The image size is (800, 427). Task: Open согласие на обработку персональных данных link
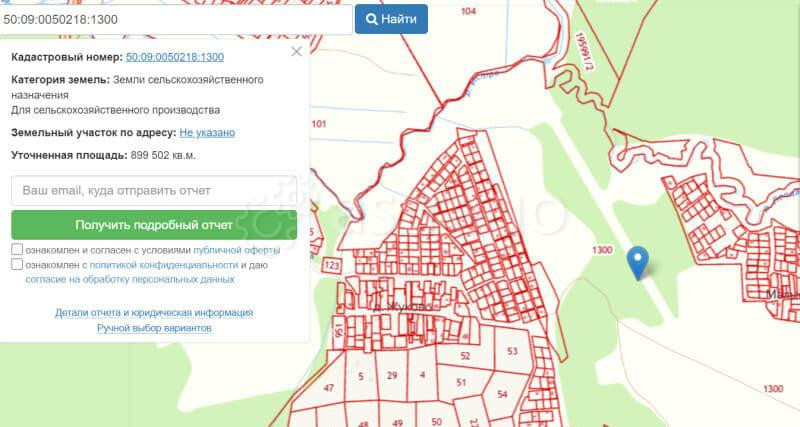132,280
